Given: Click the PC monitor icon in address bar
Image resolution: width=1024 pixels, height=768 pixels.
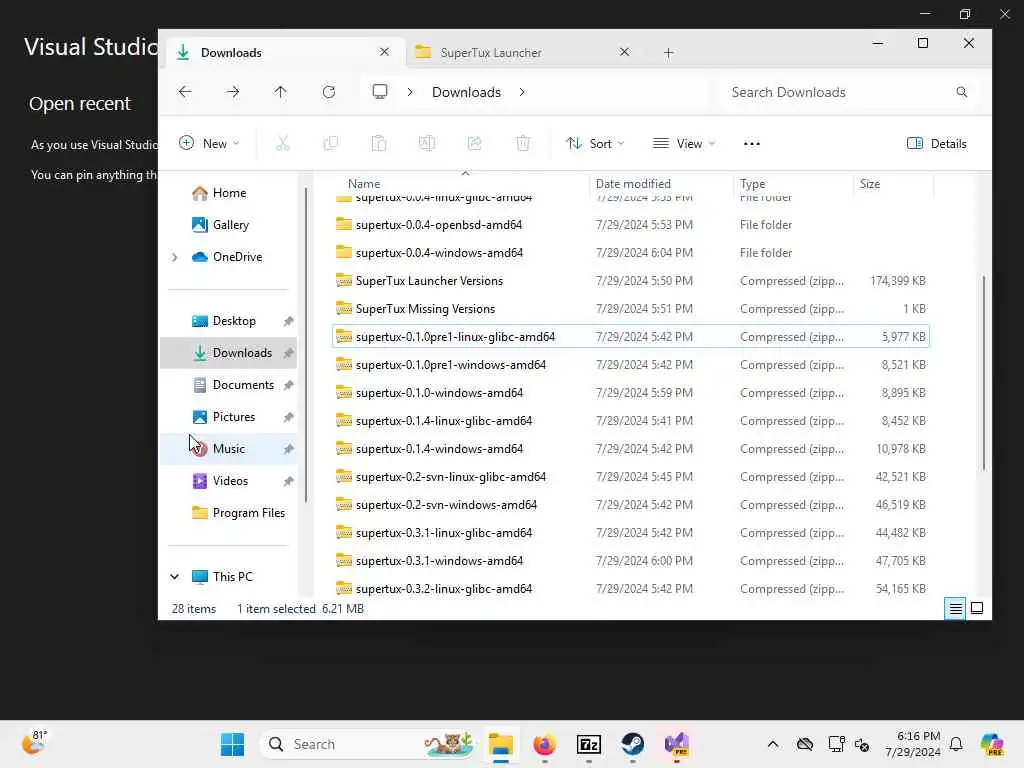Looking at the screenshot, I should [379, 91].
